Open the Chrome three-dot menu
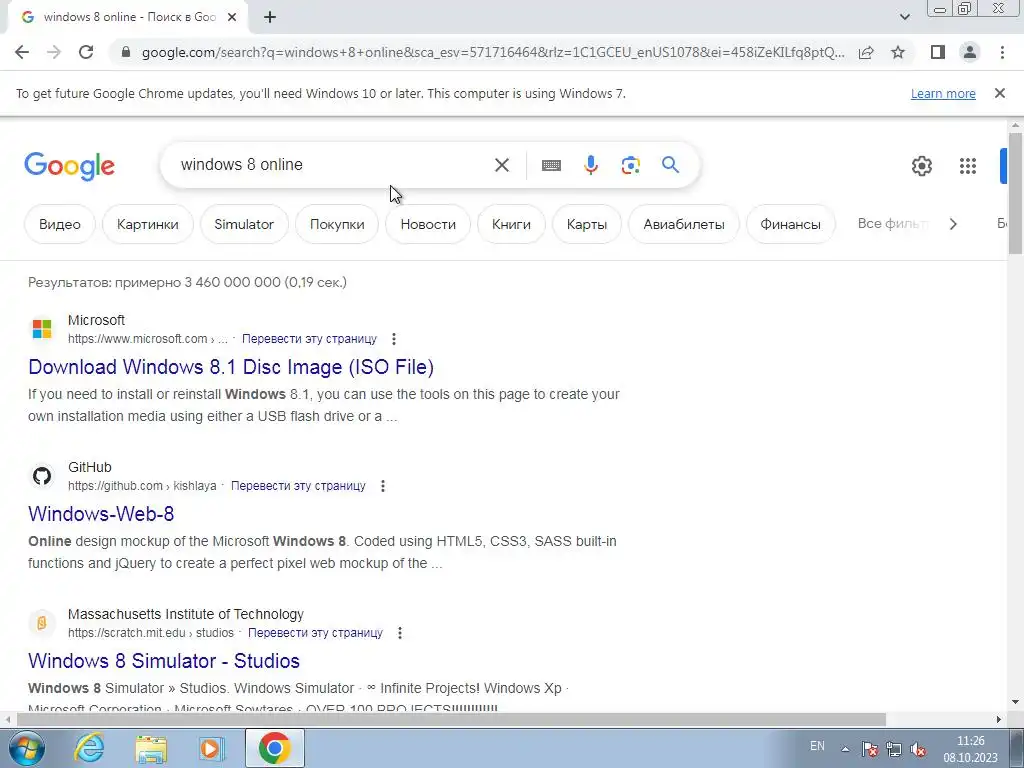 point(1002,52)
